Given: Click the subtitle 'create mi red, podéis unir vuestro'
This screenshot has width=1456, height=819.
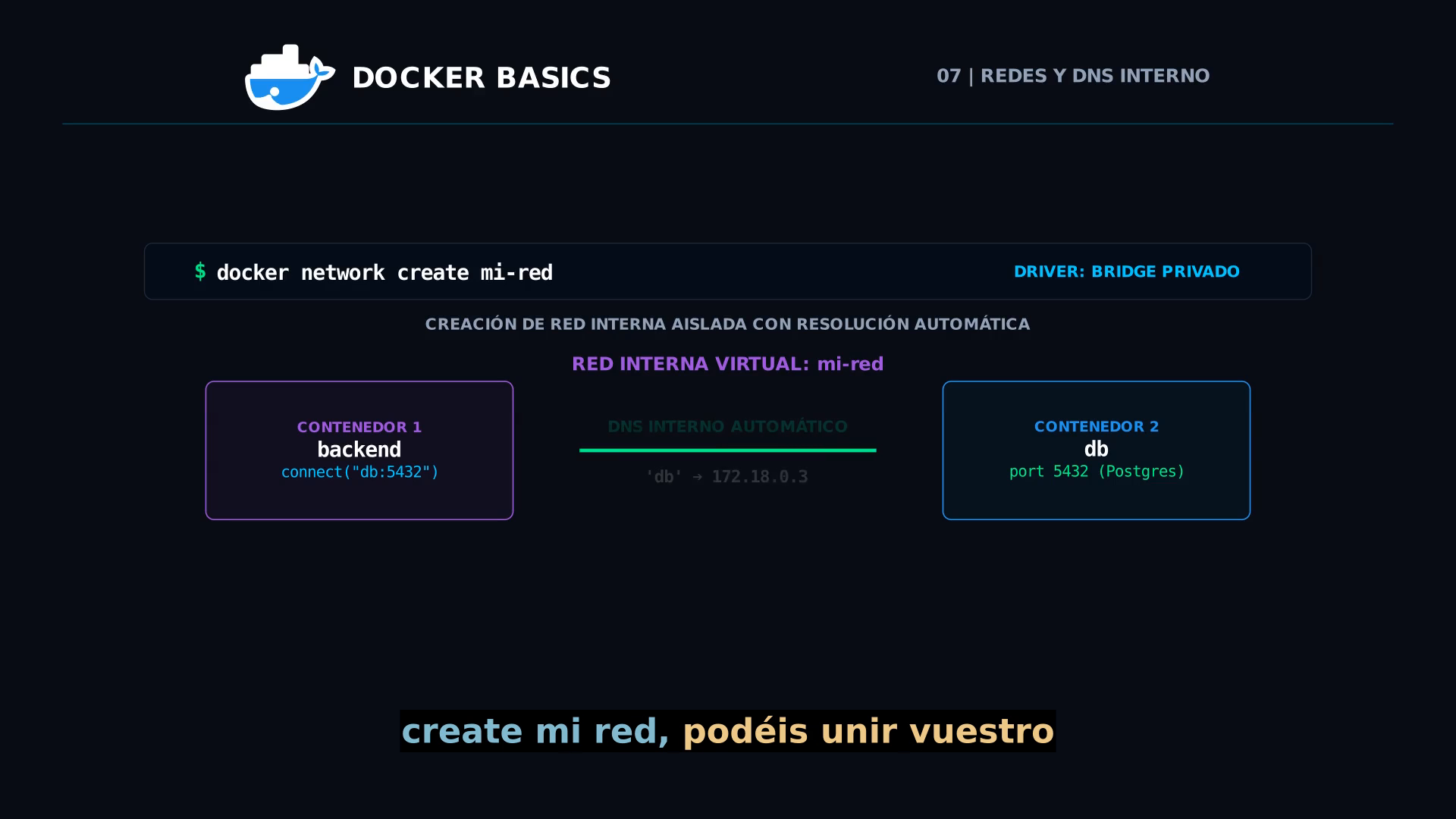Looking at the screenshot, I should (727, 731).
